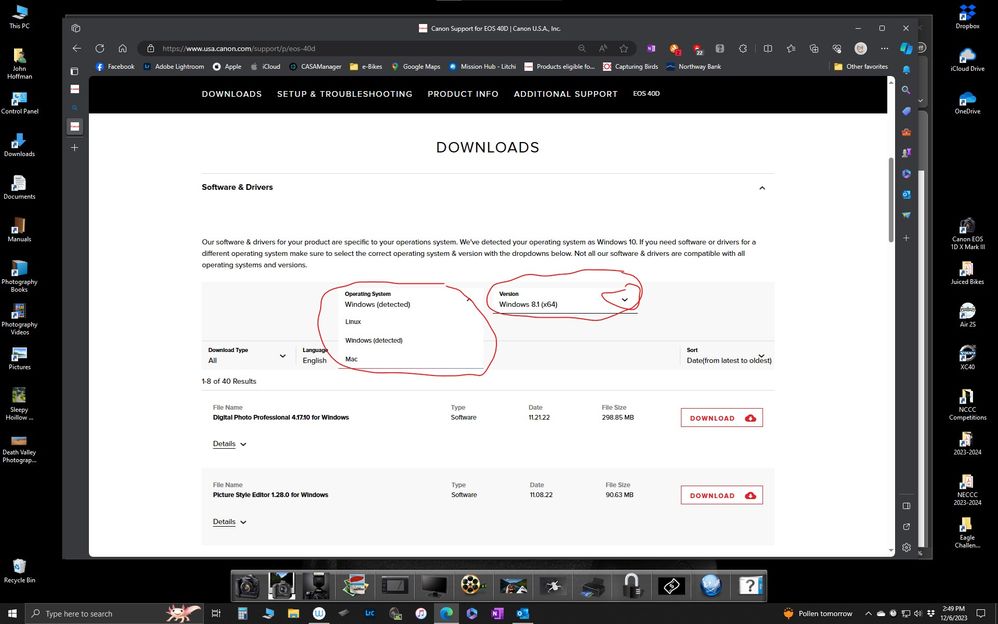Go to the Setup & Troubleshooting tab
Viewport: 998px width, 624px height.
click(344, 94)
